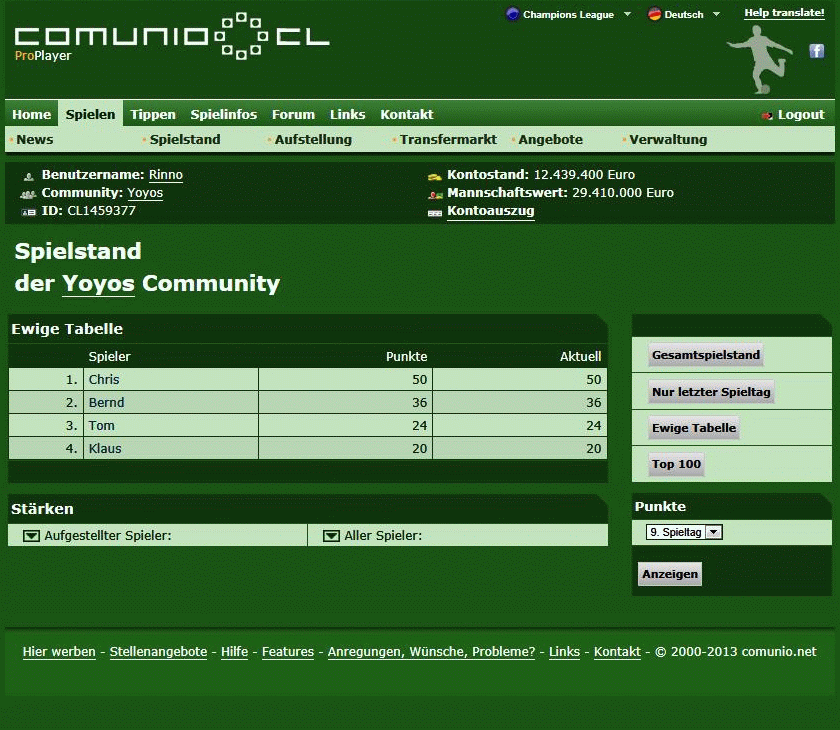
Task: Switch to the Tippen tab
Action: click(152, 114)
